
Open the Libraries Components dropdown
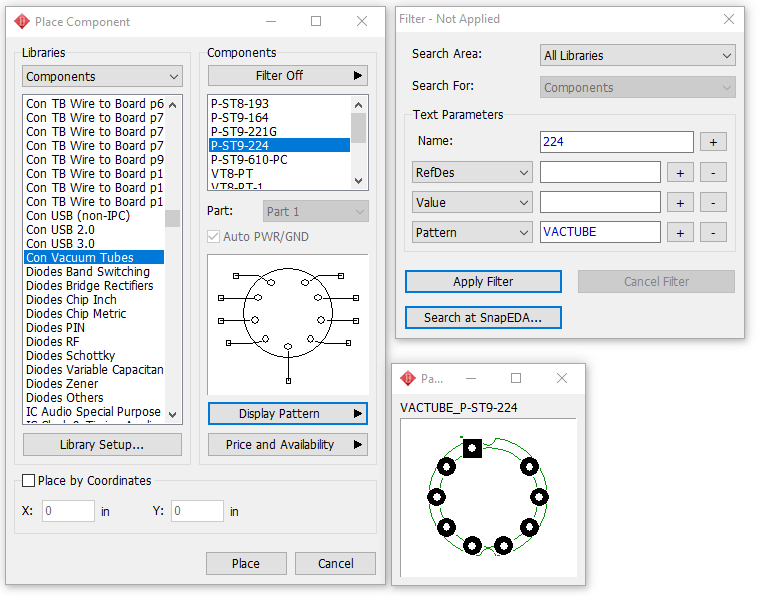tap(102, 77)
